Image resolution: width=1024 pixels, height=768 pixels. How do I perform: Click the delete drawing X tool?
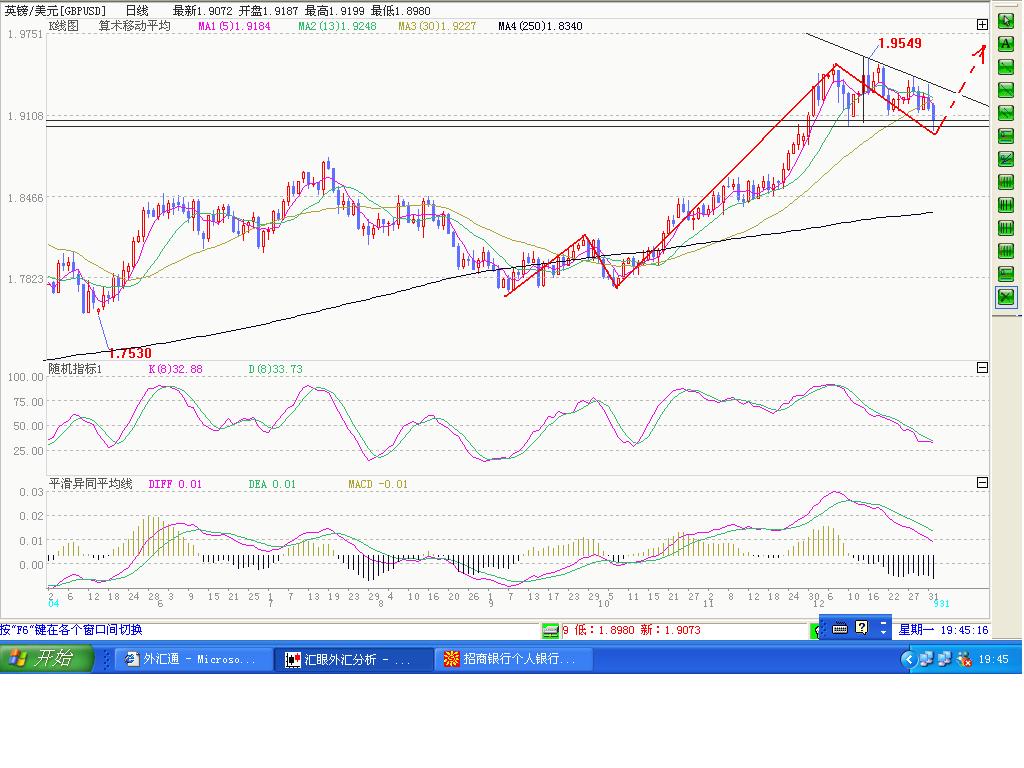(1005, 296)
